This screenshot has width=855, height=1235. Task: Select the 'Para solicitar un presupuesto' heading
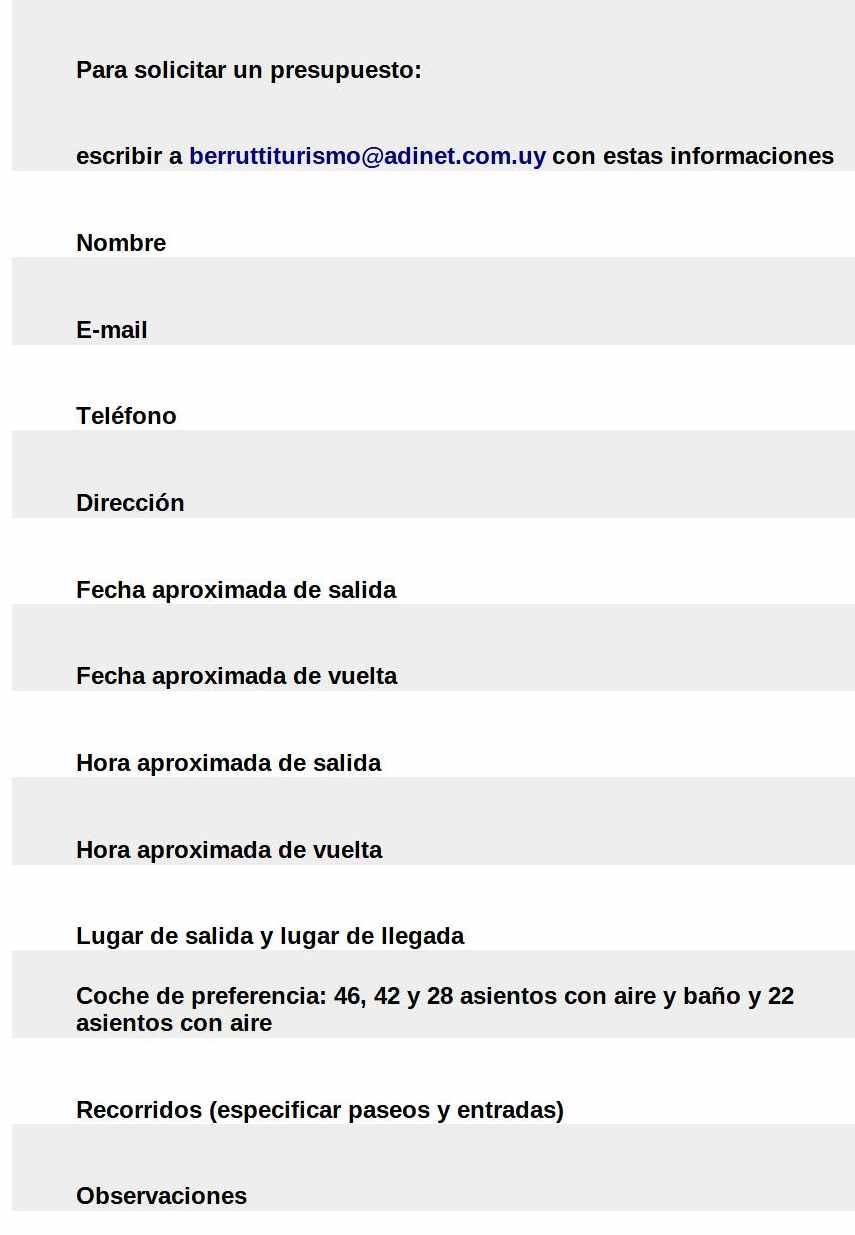(249, 70)
